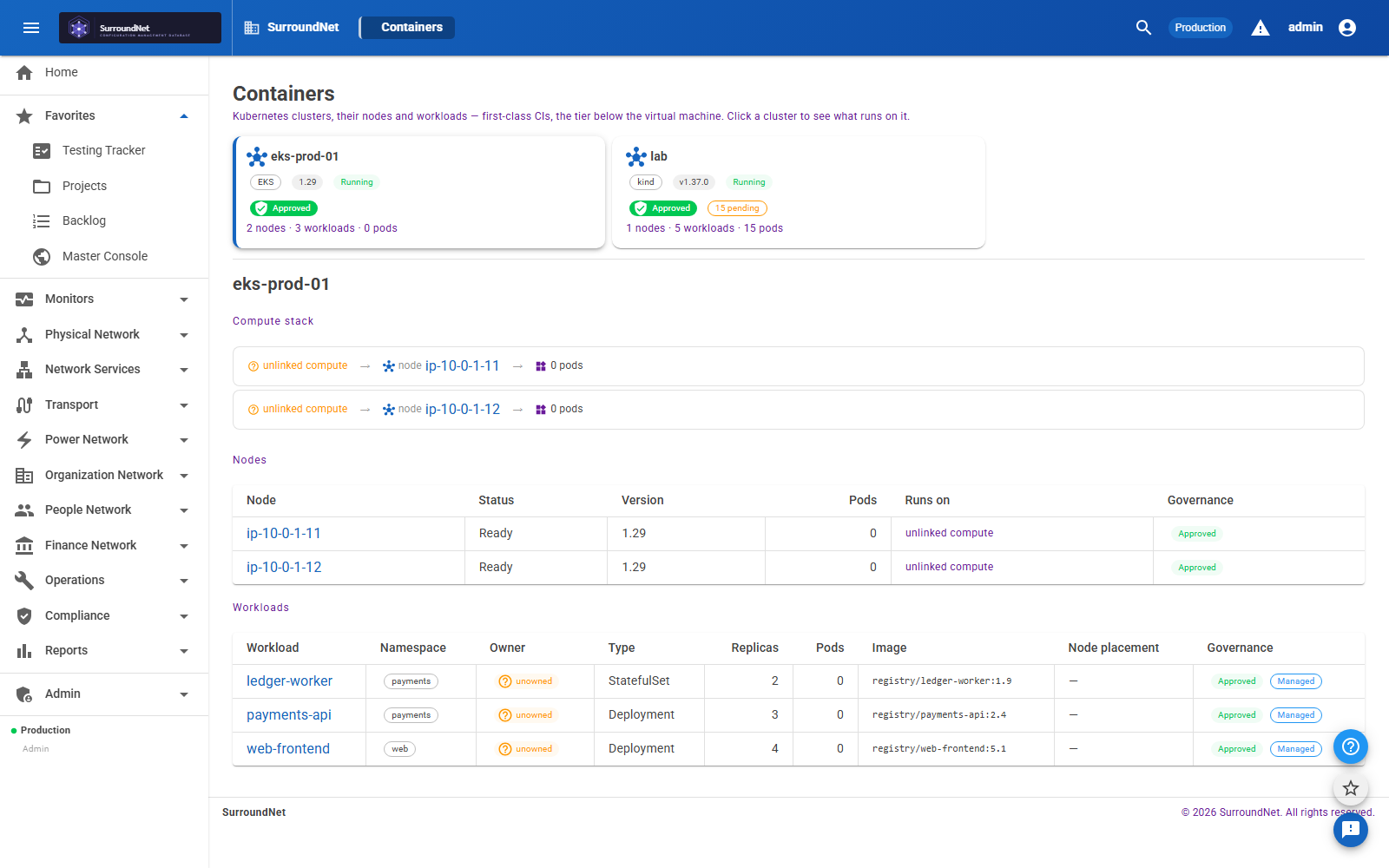Click Managed badge for ledger-worker
Screen dimensions: 1389x868
[1296, 681]
